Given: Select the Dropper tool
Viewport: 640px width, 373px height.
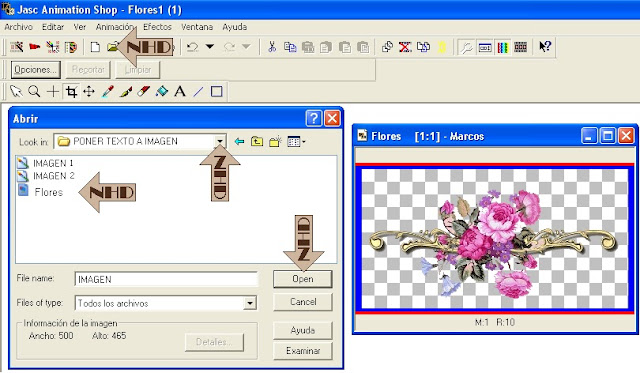Looking at the screenshot, I should coord(107,91).
